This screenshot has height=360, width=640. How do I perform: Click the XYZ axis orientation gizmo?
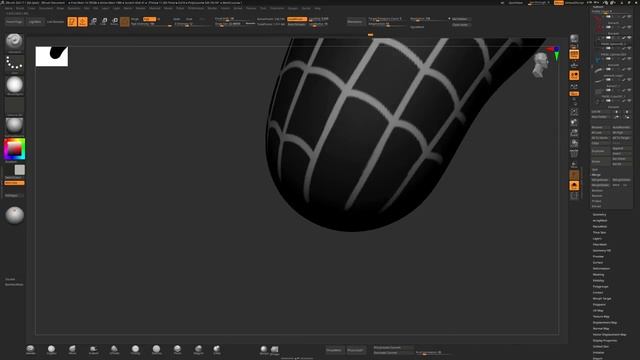(x=555, y=52)
